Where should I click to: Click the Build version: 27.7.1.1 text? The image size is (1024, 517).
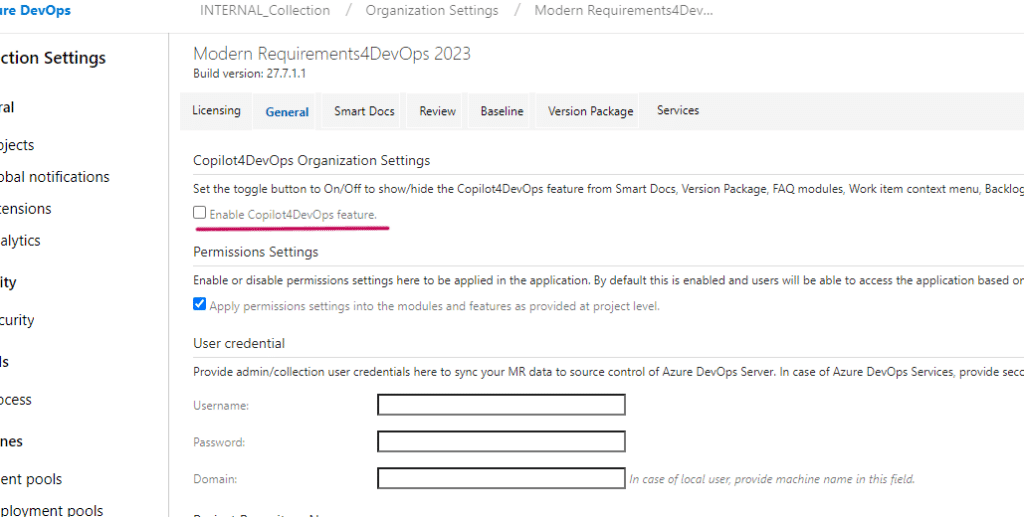tap(249, 73)
